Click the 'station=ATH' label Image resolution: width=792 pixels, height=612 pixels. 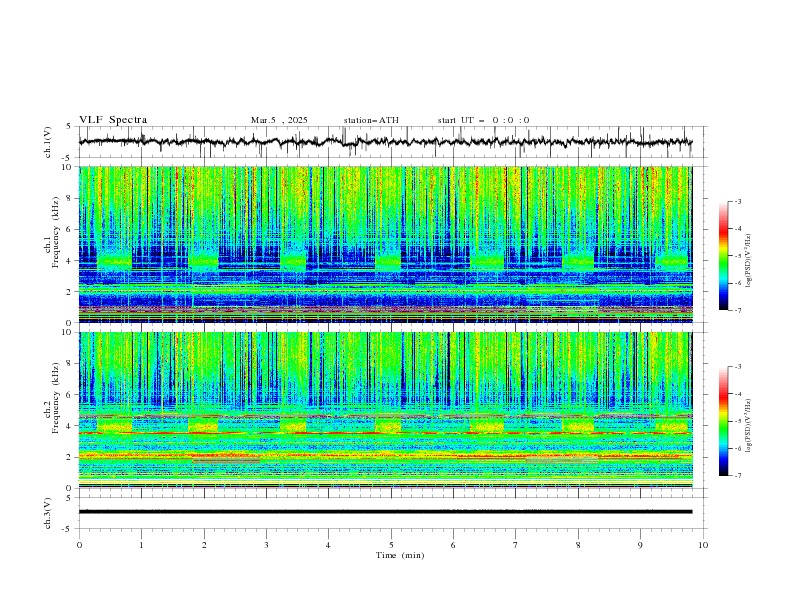click(x=371, y=120)
